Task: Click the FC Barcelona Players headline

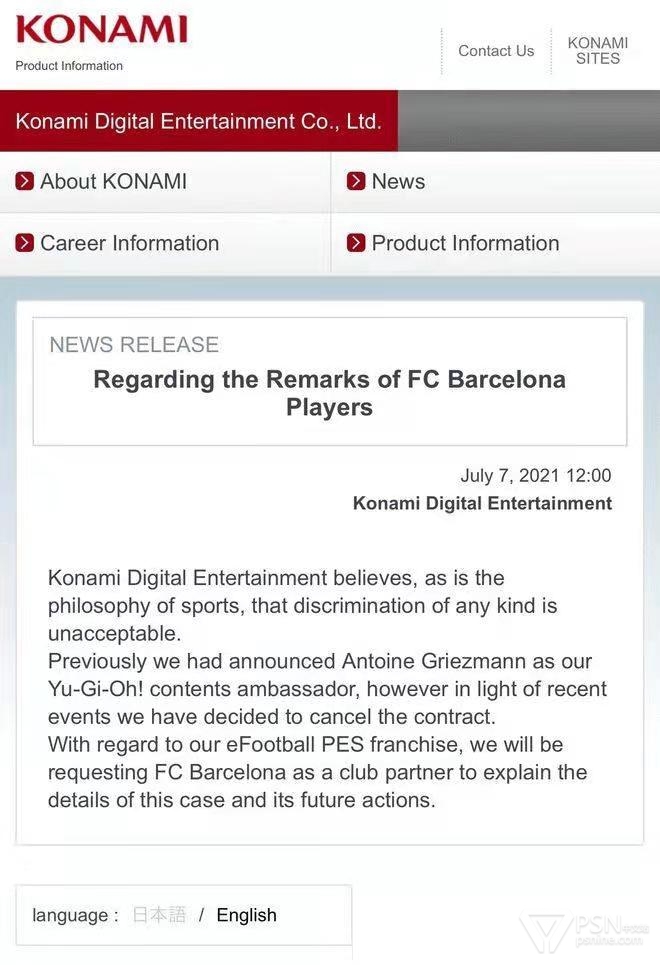Action: pyautogui.click(x=329, y=393)
